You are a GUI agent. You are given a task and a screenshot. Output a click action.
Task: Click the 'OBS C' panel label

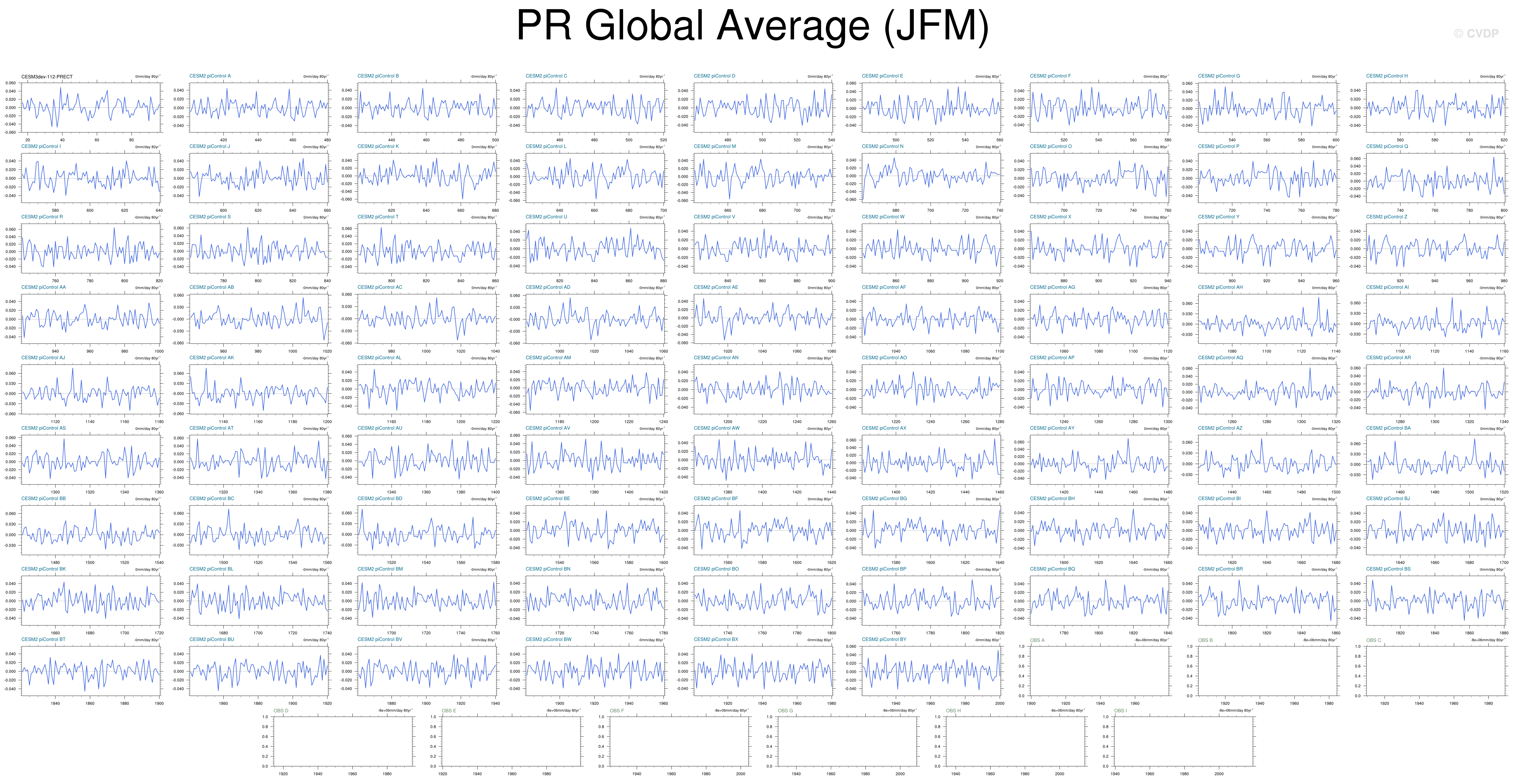(1374, 640)
